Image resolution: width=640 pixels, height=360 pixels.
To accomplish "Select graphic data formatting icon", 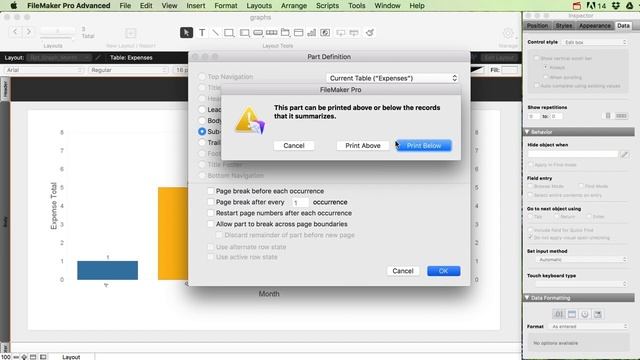I will [598, 314].
